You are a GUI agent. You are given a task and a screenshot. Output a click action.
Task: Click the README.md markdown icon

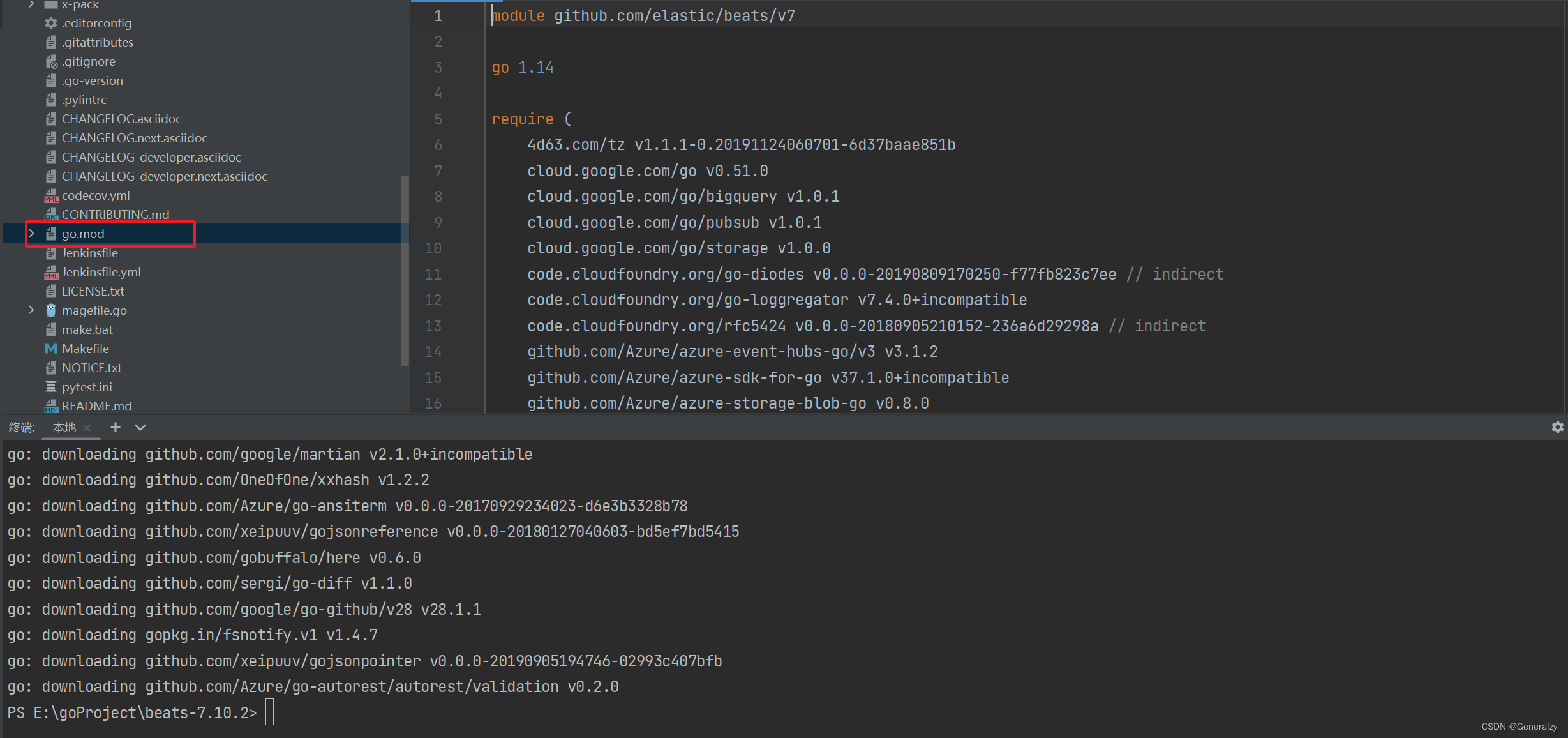[x=51, y=406]
